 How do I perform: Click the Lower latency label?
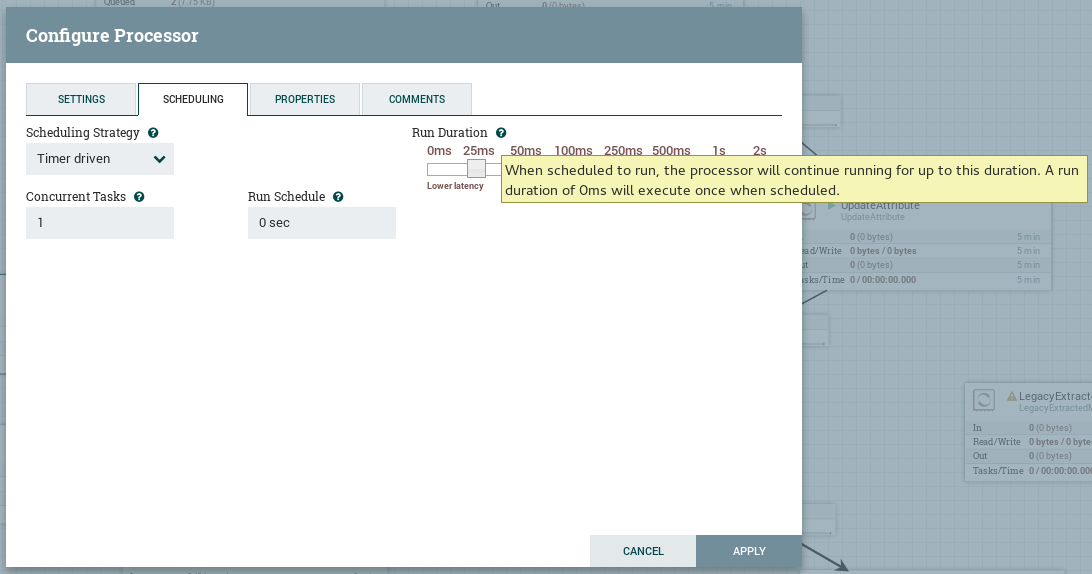coord(455,186)
